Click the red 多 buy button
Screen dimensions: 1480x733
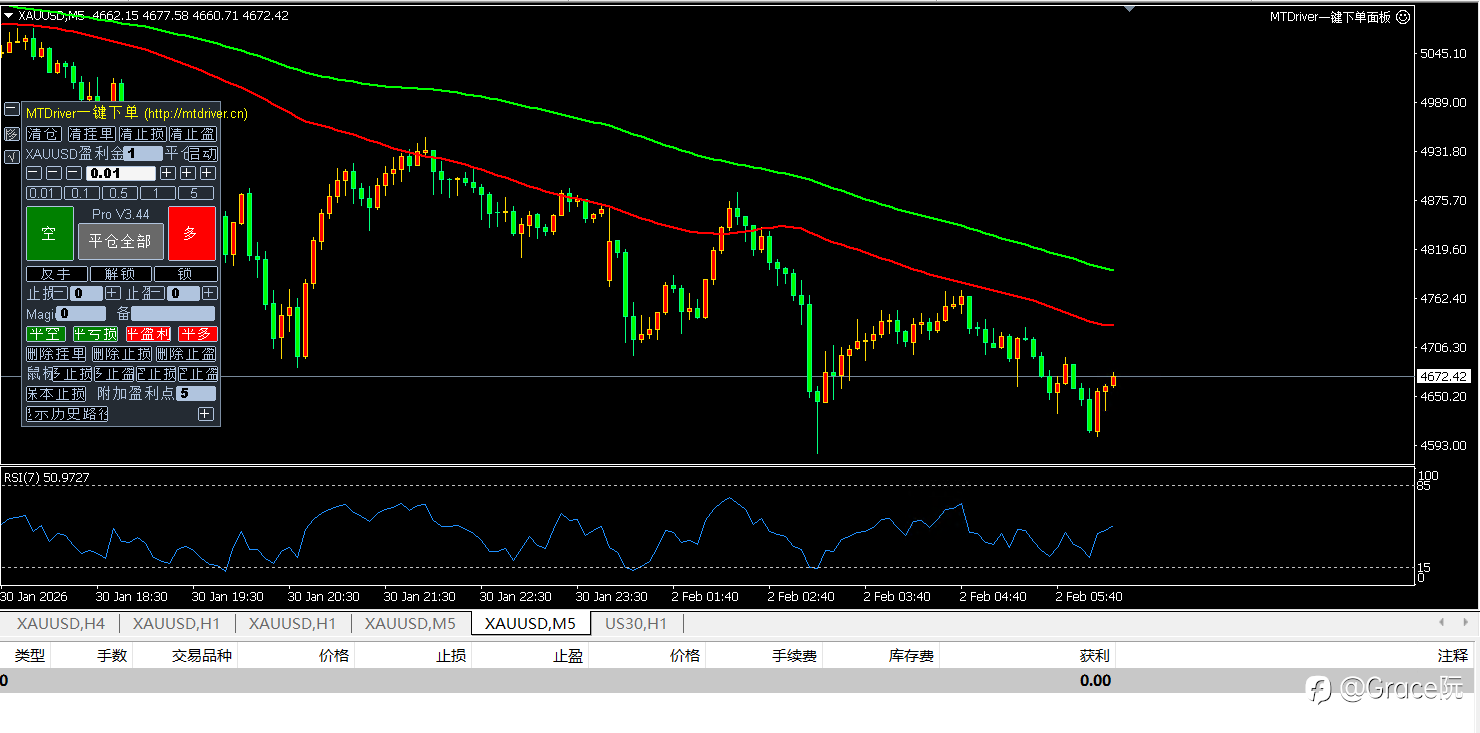click(192, 233)
